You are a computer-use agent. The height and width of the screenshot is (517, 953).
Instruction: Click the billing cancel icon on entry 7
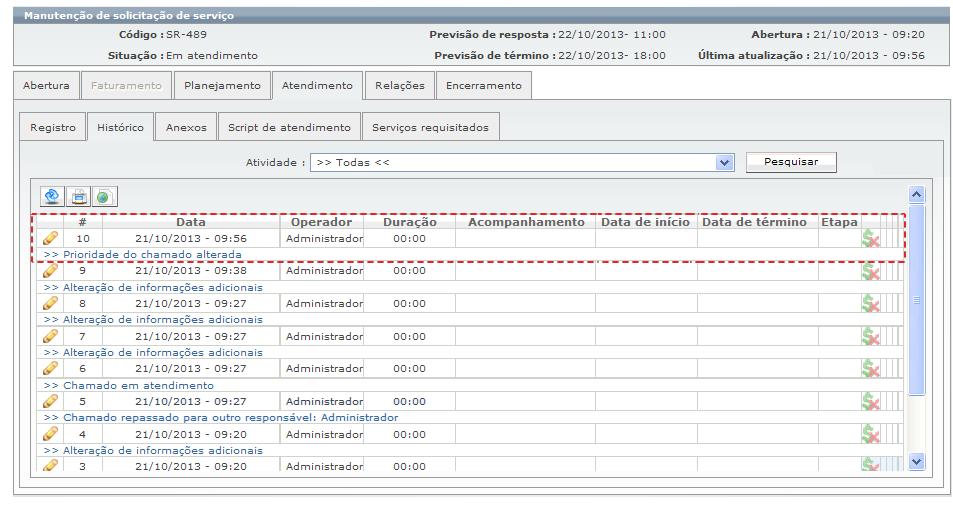point(870,336)
